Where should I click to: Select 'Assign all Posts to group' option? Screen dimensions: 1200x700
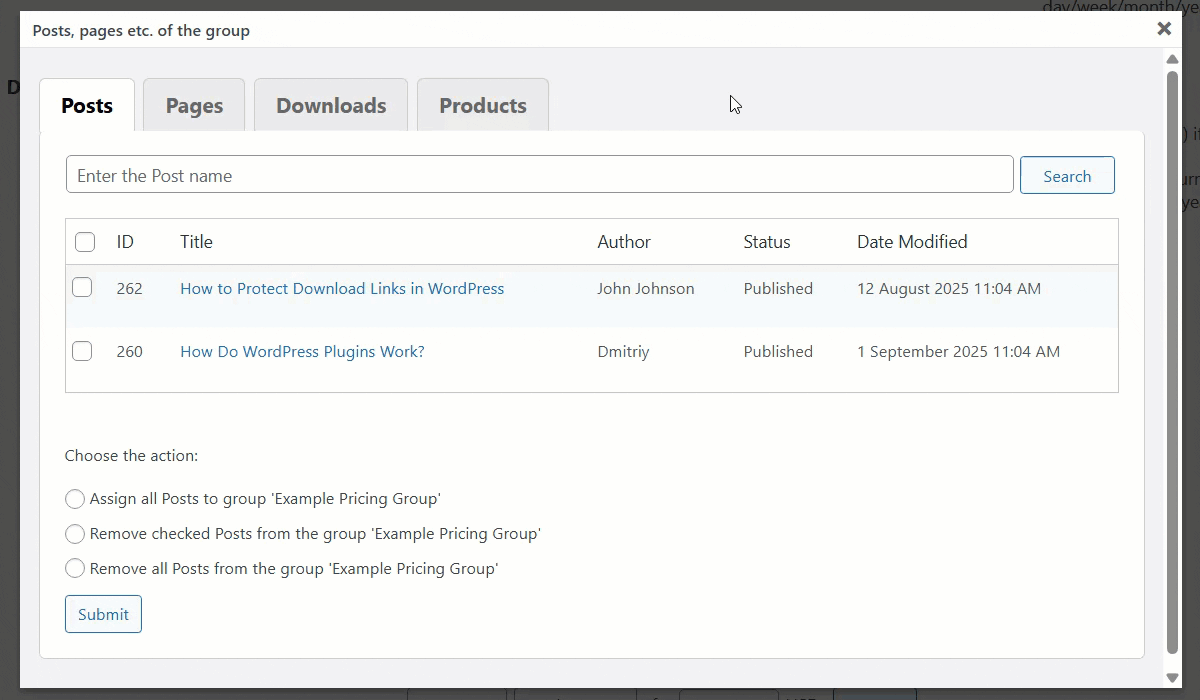tap(75, 499)
